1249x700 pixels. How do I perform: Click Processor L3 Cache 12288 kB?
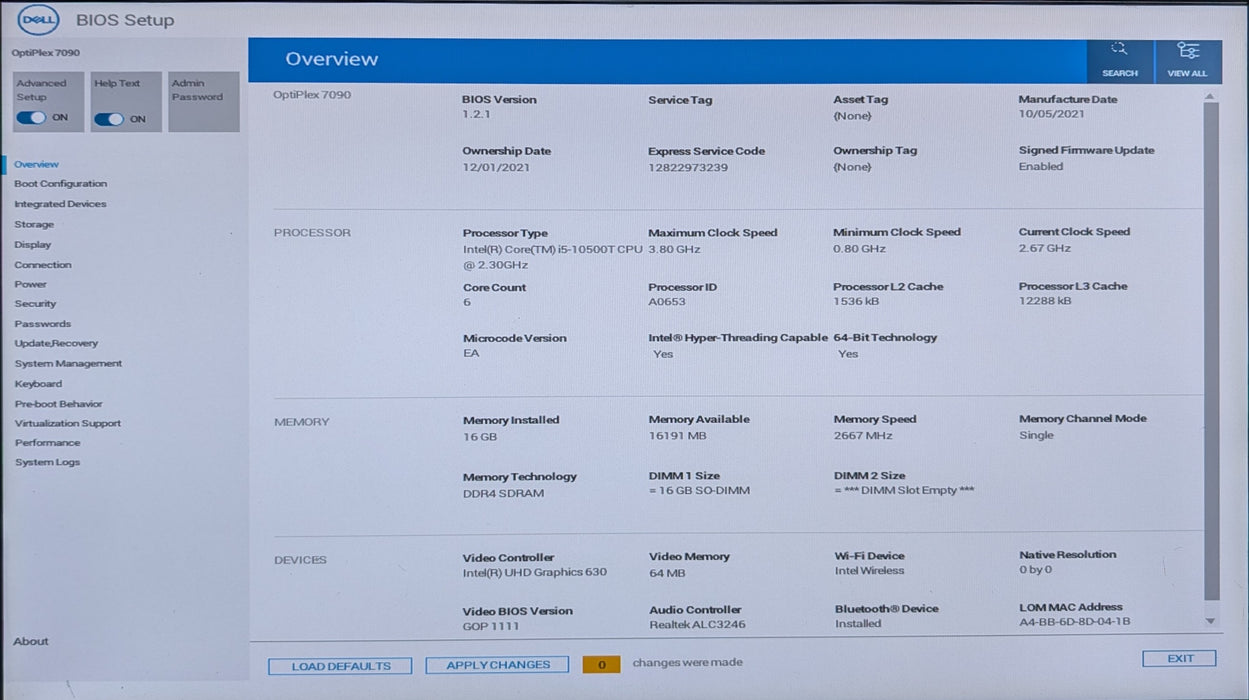1045,301
